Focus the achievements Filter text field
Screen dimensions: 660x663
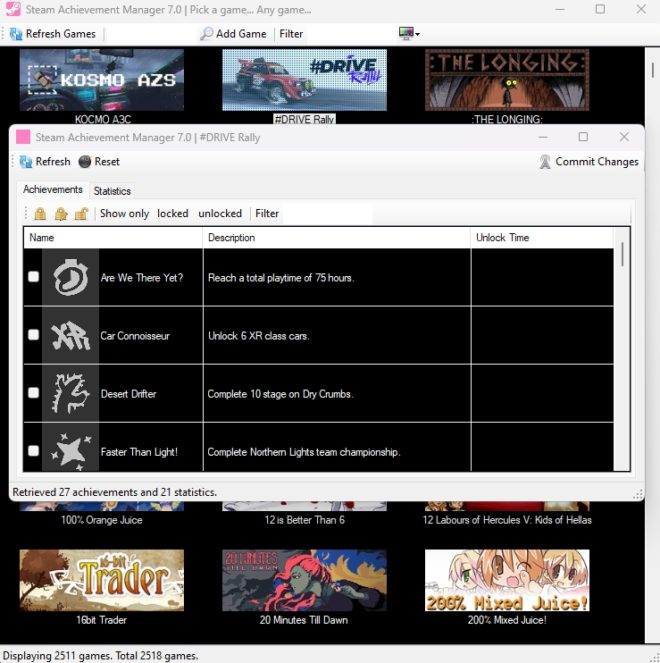click(327, 214)
